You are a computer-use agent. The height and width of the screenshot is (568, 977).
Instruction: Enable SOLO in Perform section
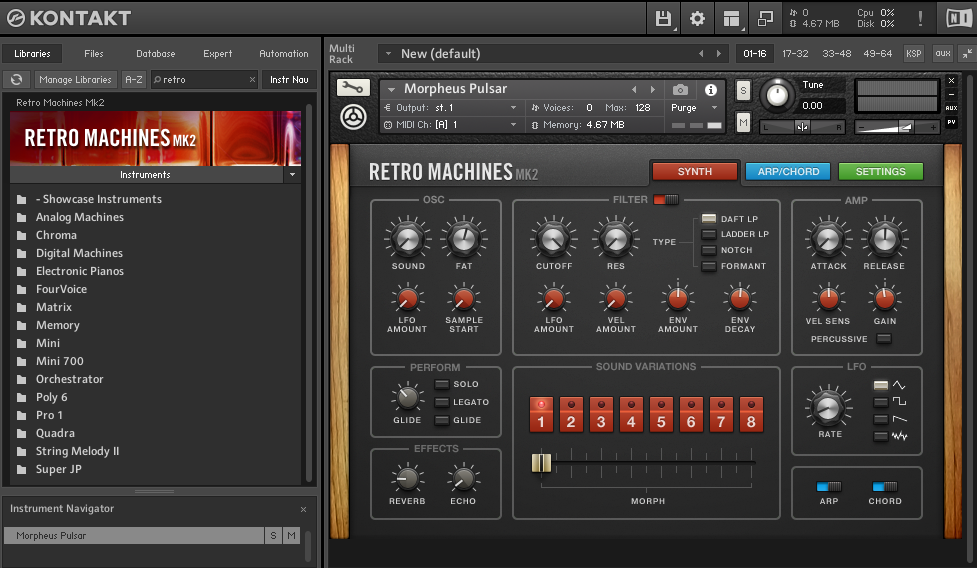[x=442, y=384]
